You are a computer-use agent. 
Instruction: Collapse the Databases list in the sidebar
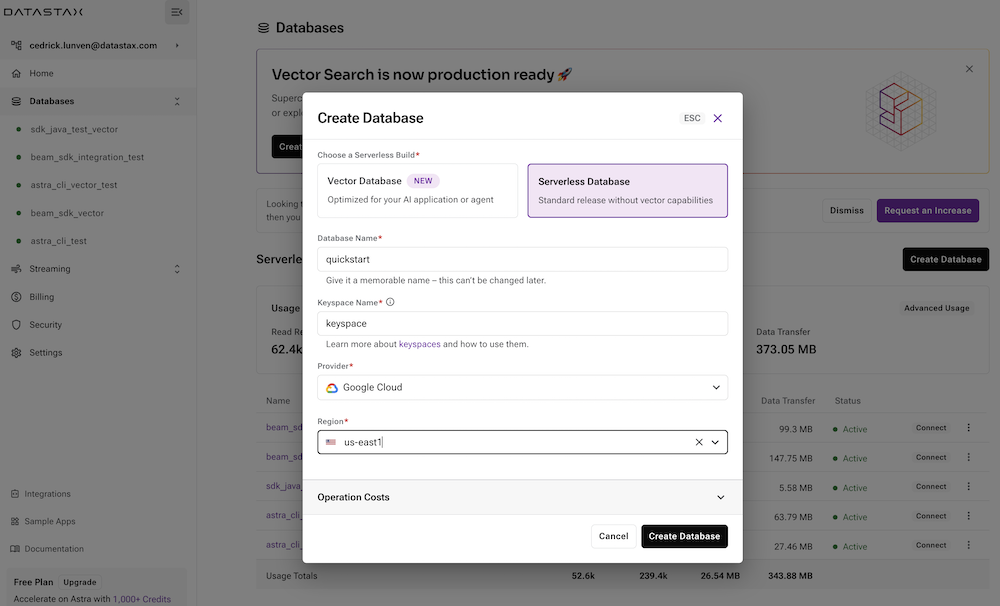tap(177, 101)
